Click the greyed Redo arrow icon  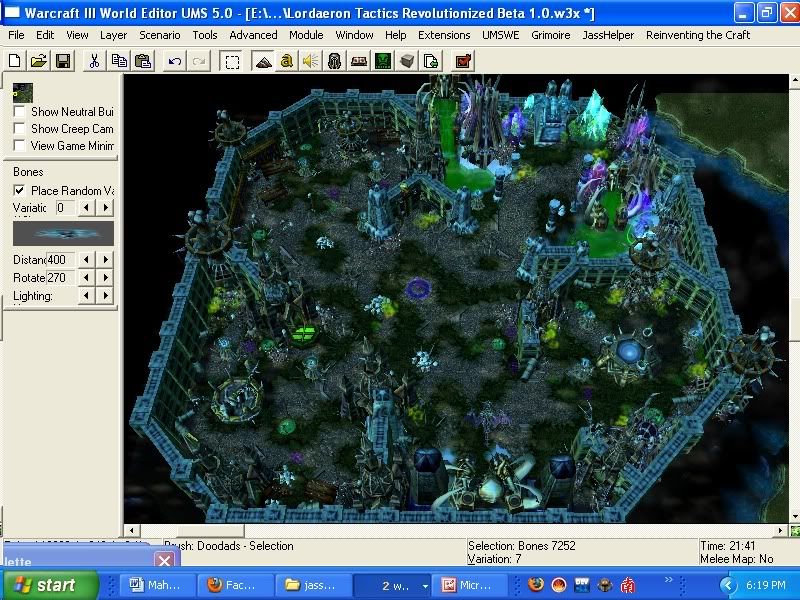(199, 61)
